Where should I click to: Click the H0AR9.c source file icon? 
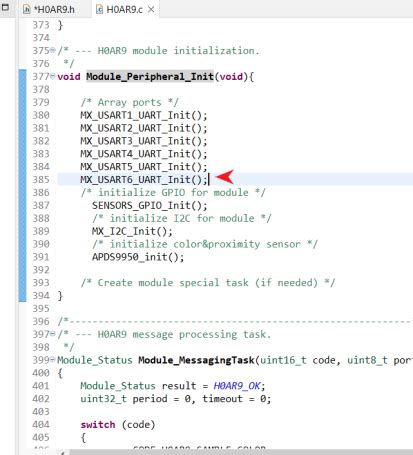click(99, 9)
